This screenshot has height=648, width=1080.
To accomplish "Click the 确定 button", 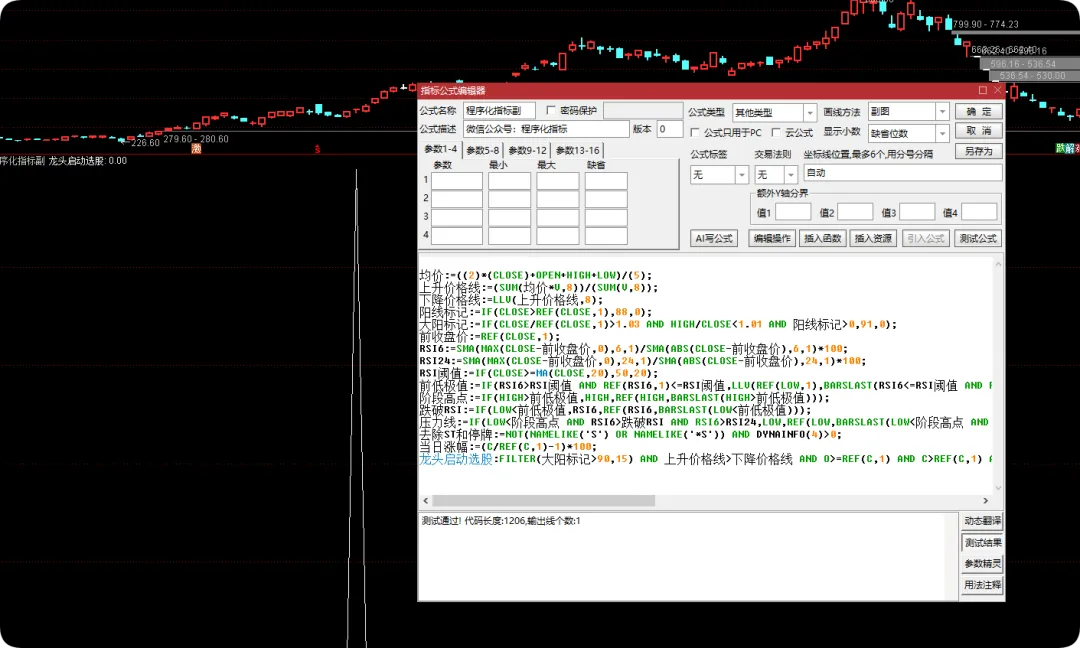I will [979, 112].
